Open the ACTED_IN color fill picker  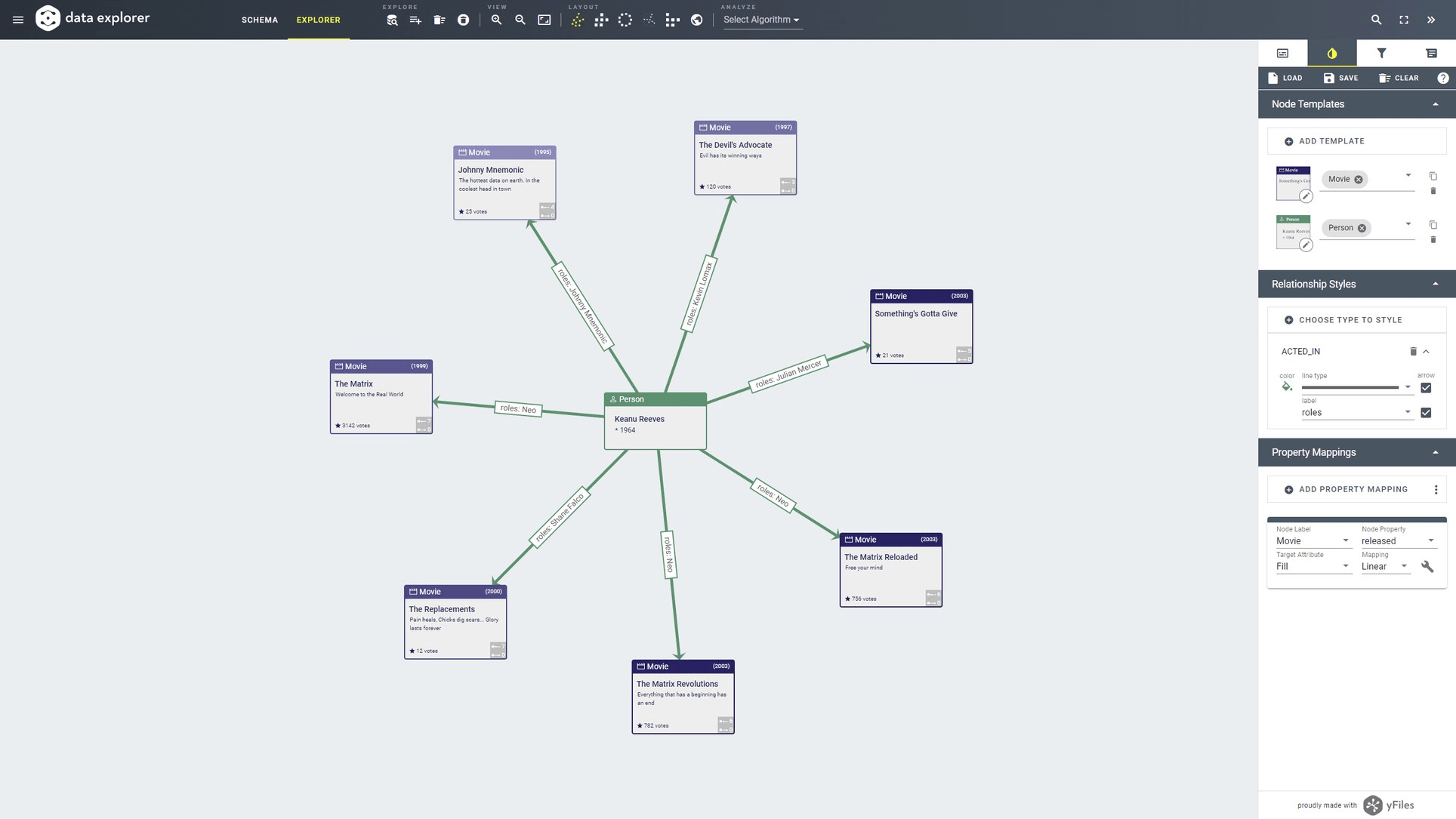1287,387
